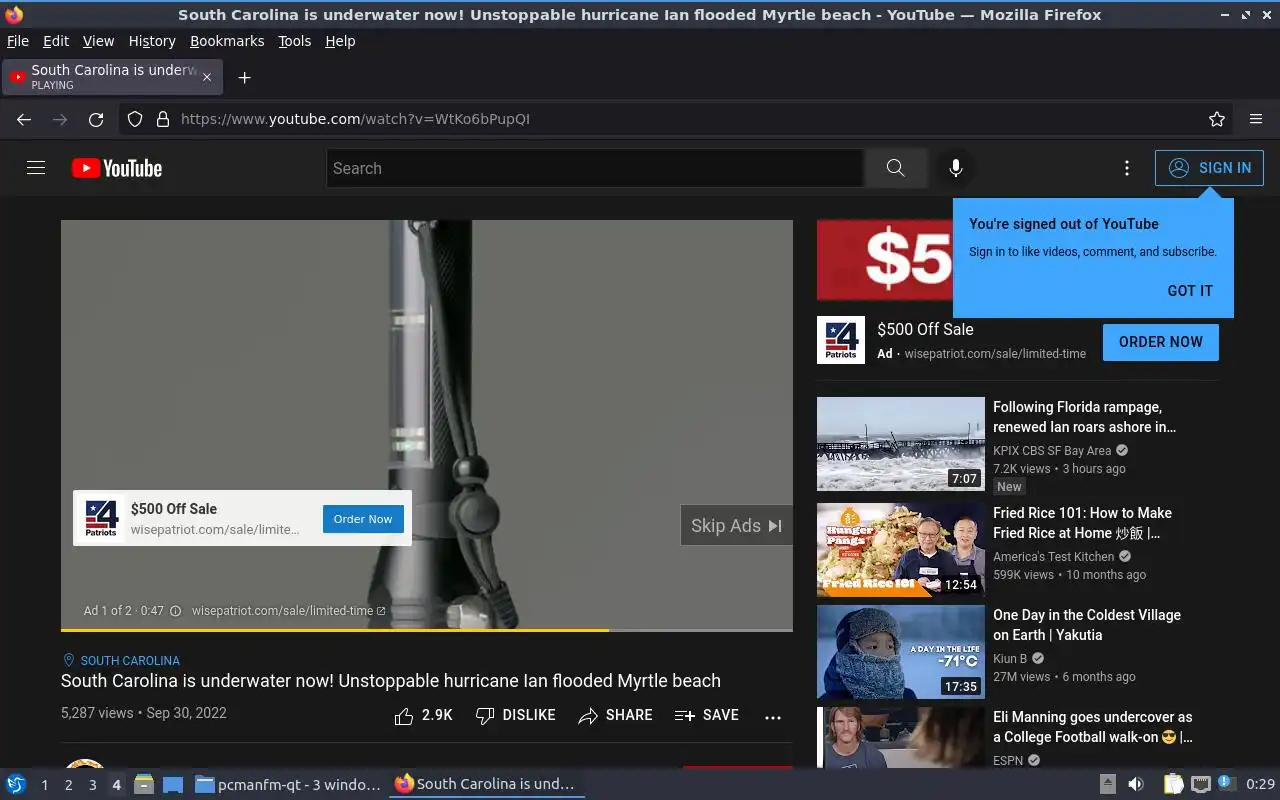
Task: Open Eli Manning goes undercover video title
Action: [x=1093, y=727]
